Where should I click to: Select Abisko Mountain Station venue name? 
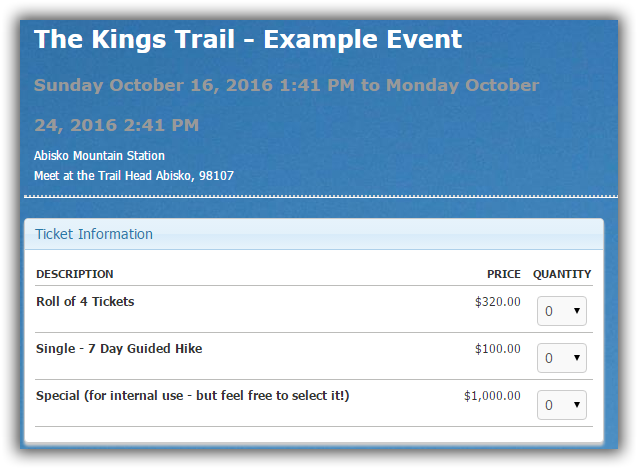pyautogui.click(x=99, y=156)
